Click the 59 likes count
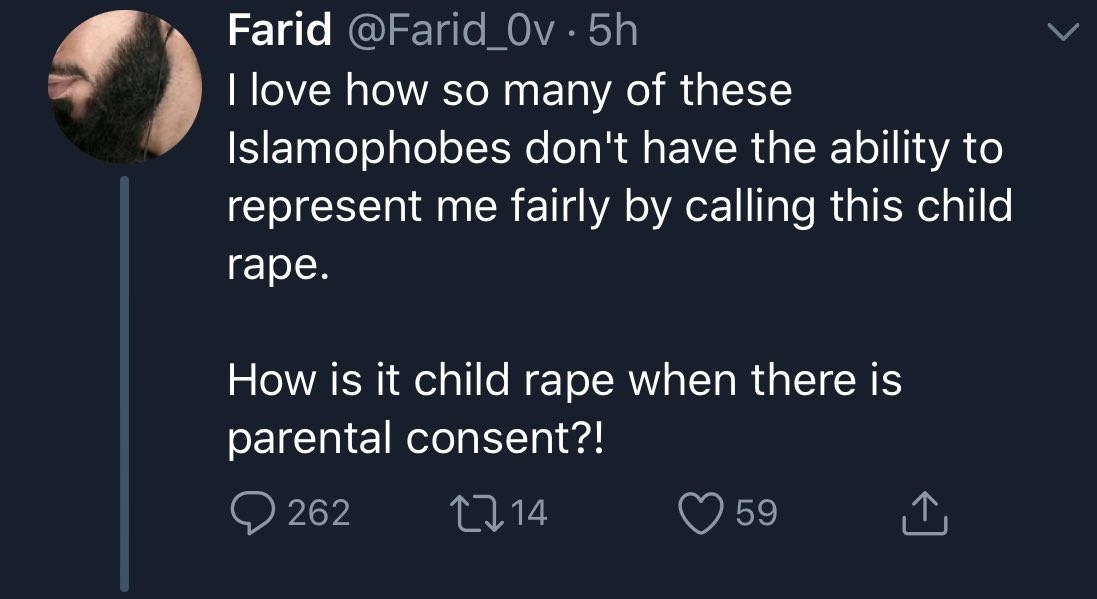The height and width of the screenshot is (599, 1097). (x=755, y=514)
